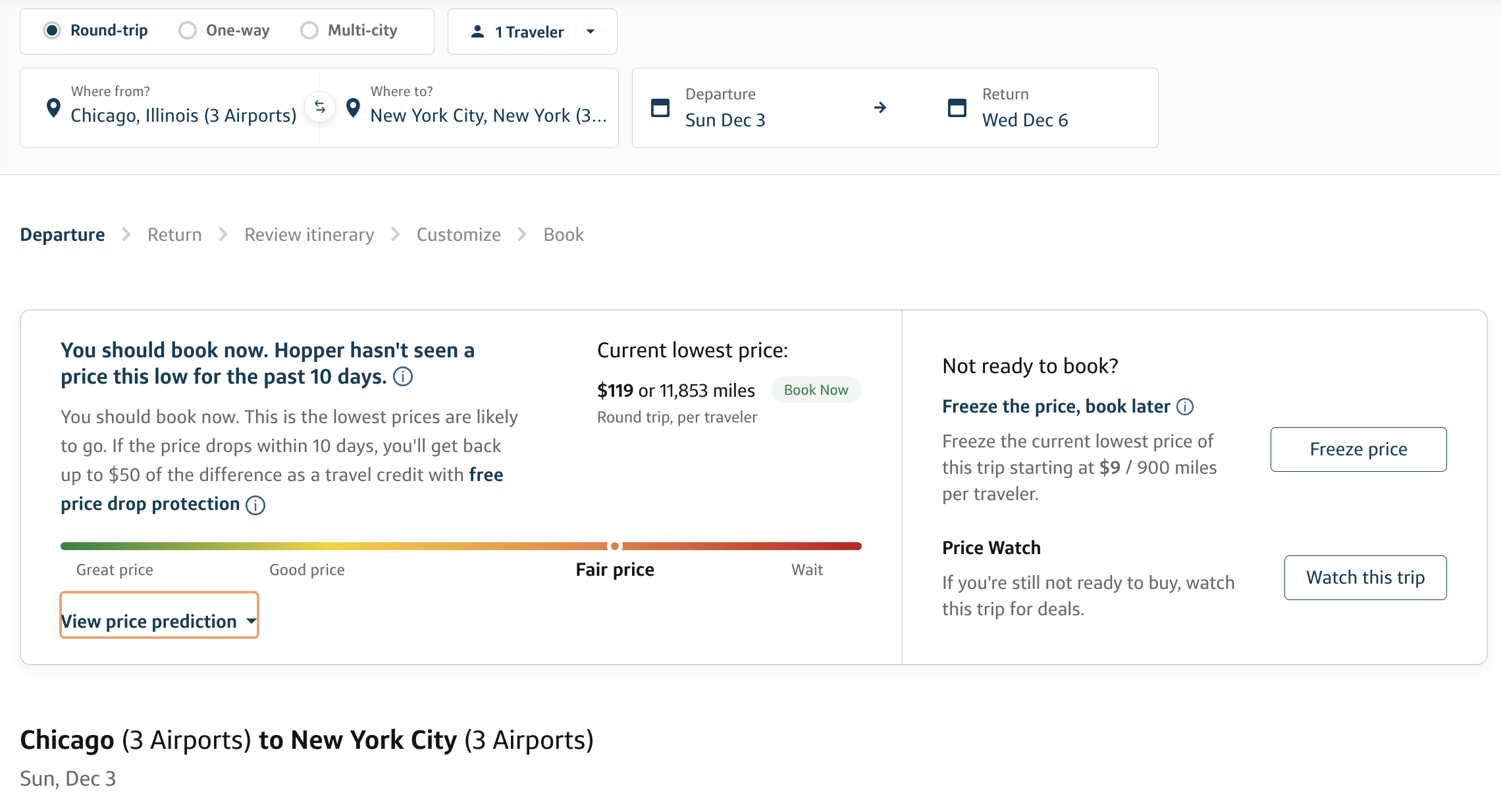Click the chevron after Departure breadcrumb
The width and height of the screenshot is (1501, 812).
coord(126,235)
